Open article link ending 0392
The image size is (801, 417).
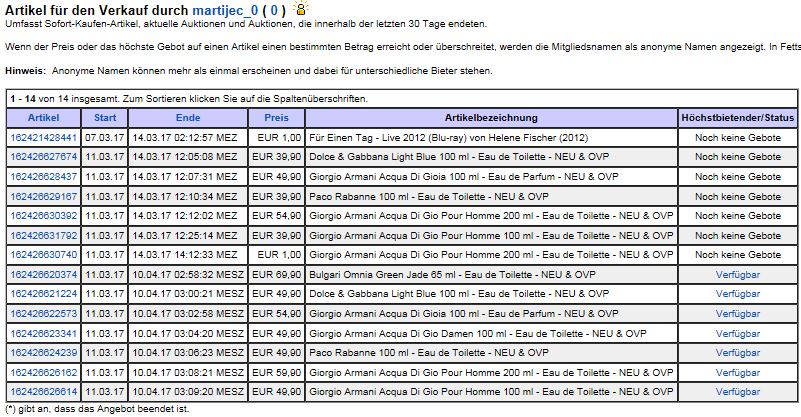click(43, 216)
